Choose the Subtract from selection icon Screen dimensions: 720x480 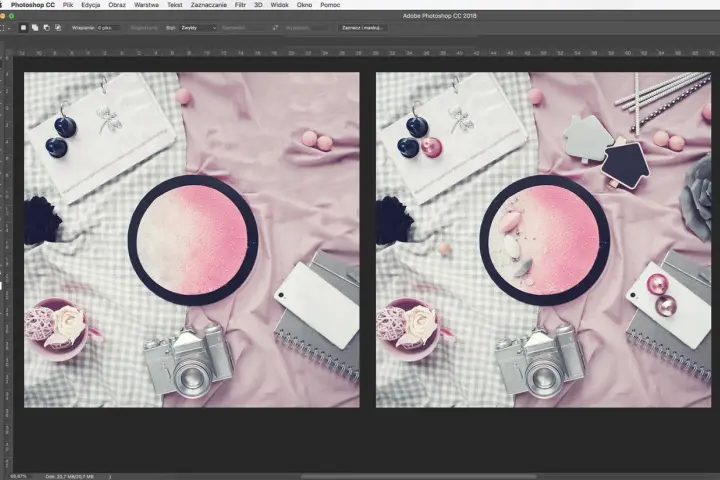tap(46, 28)
